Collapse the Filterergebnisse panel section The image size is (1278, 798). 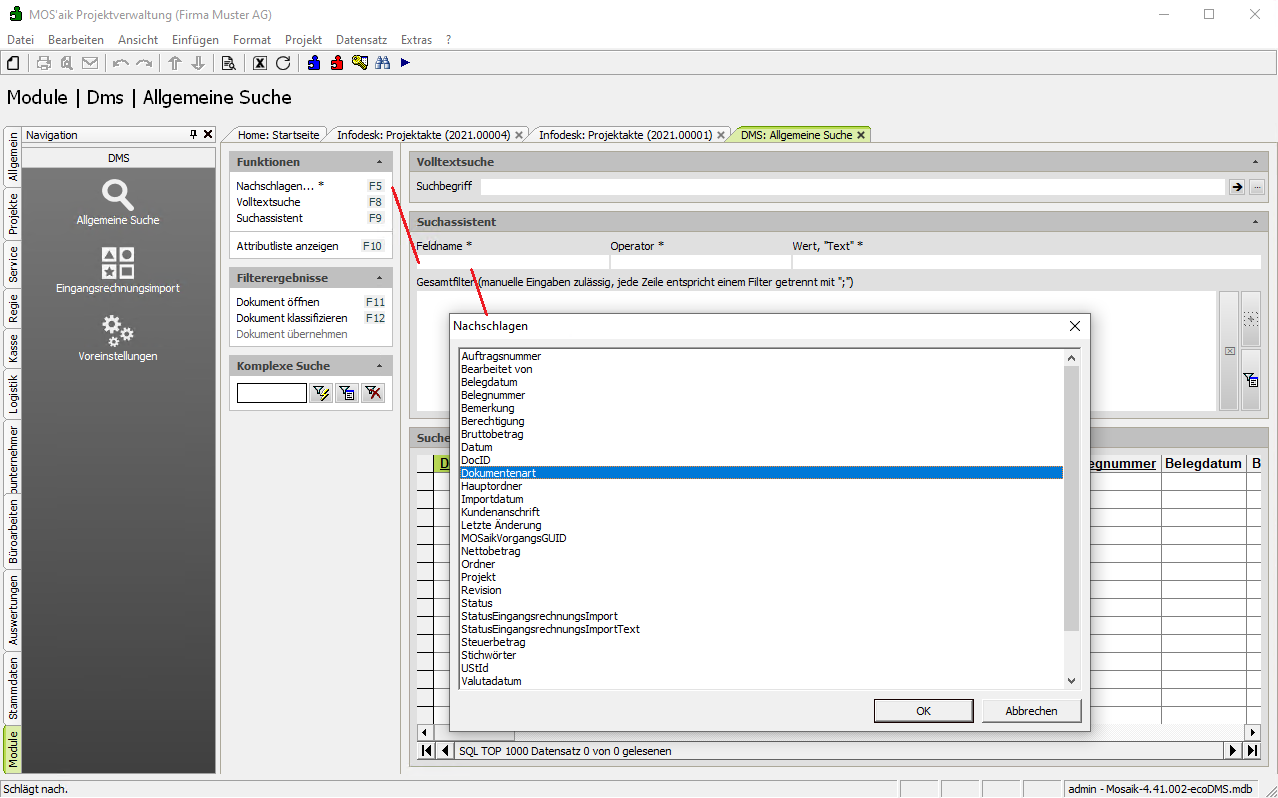click(379, 278)
